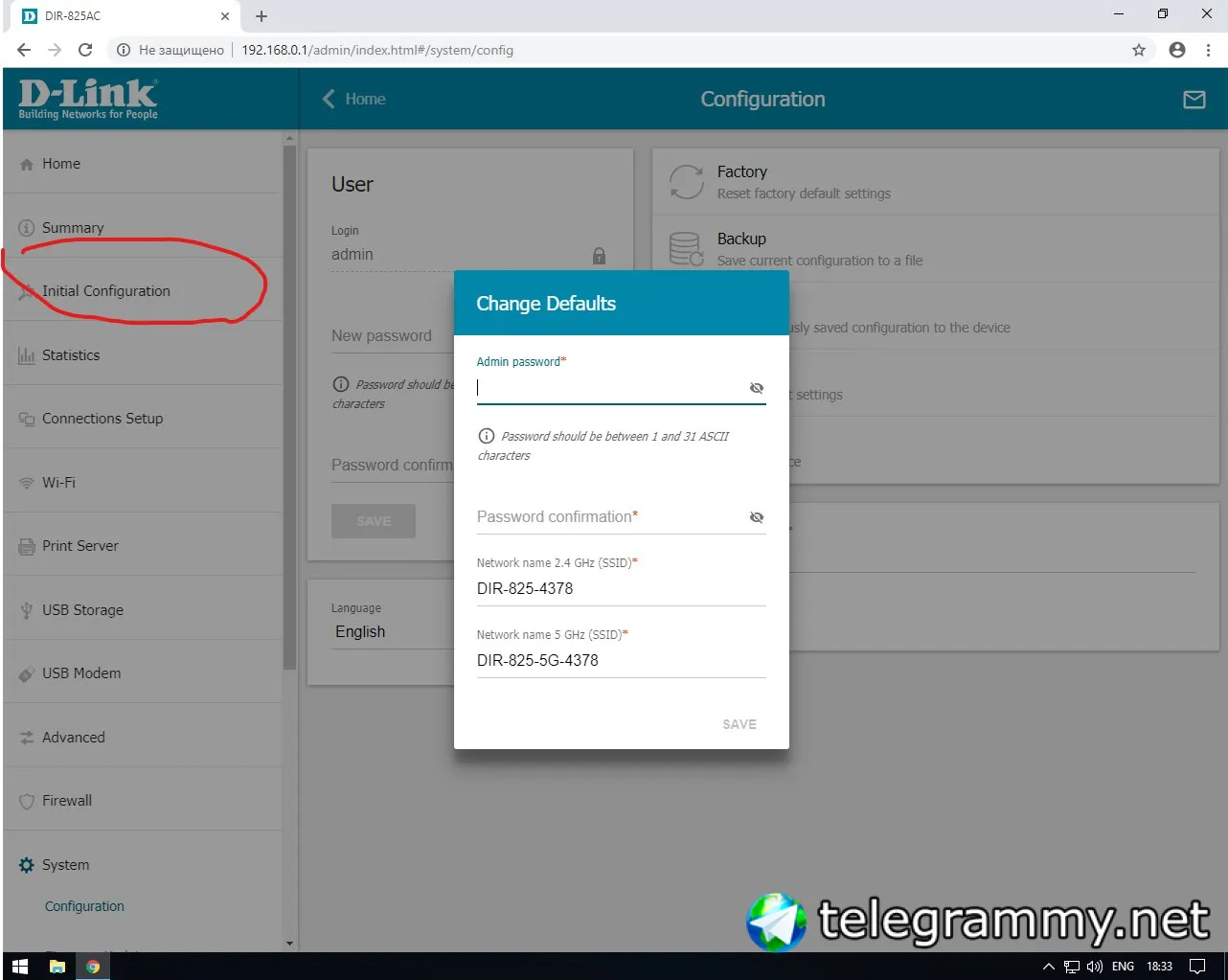
Task: Click the Home icon in the sidebar
Action: tap(27, 165)
